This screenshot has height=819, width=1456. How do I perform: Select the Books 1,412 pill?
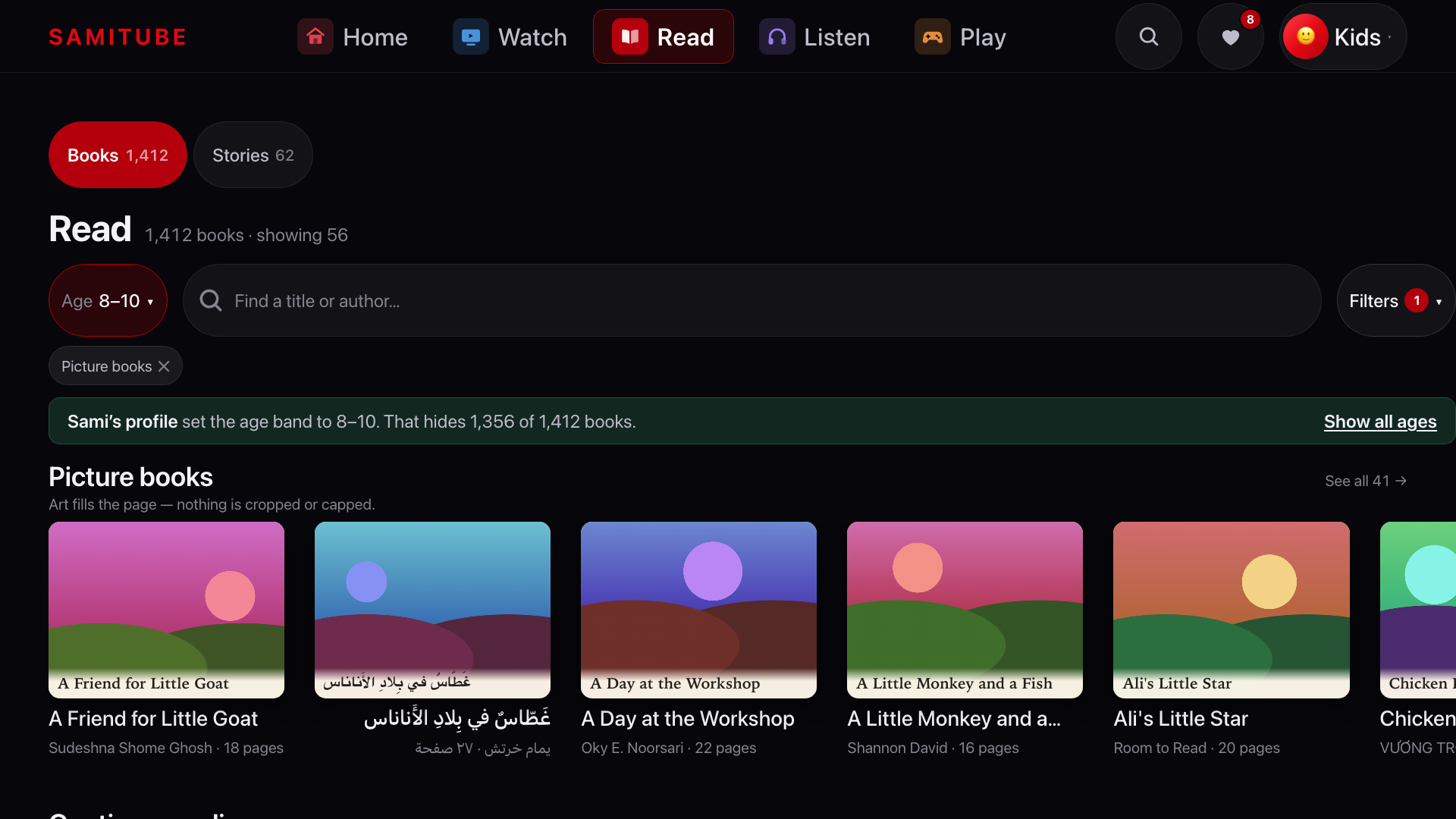pos(118,155)
